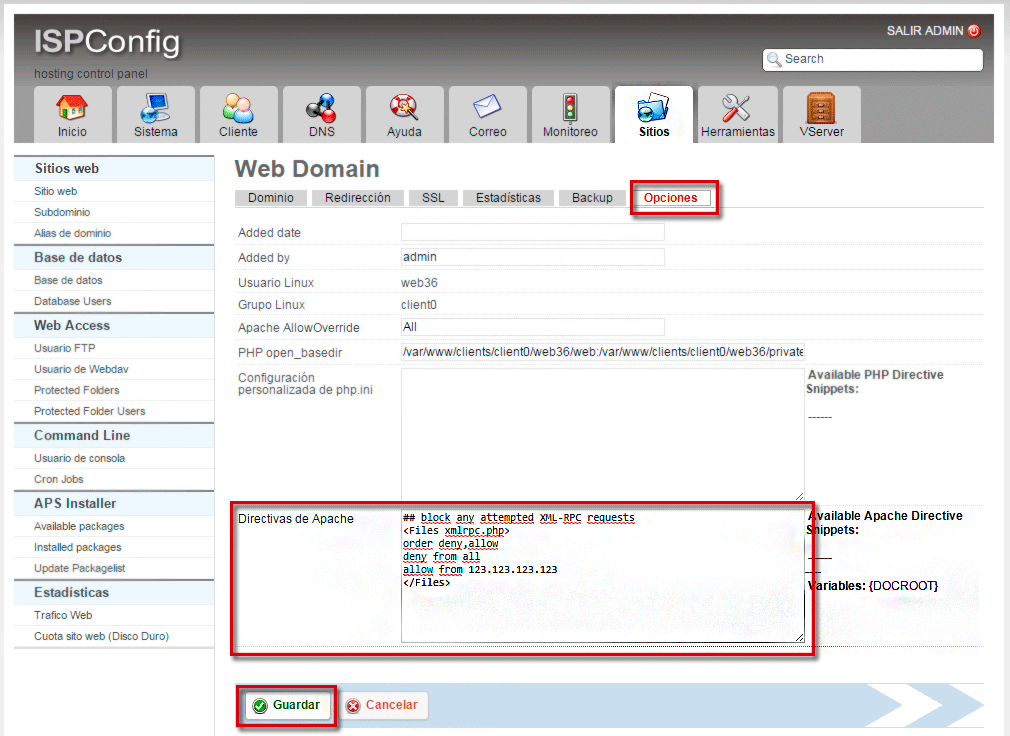Click the php.ini textarea resize grip

click(799, 496)
